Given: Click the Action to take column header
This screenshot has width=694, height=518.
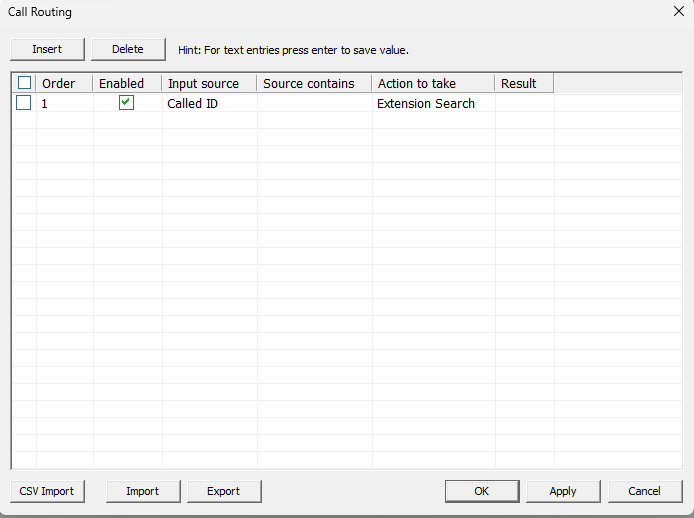Looking at the screenshot, I should [433, 83].
